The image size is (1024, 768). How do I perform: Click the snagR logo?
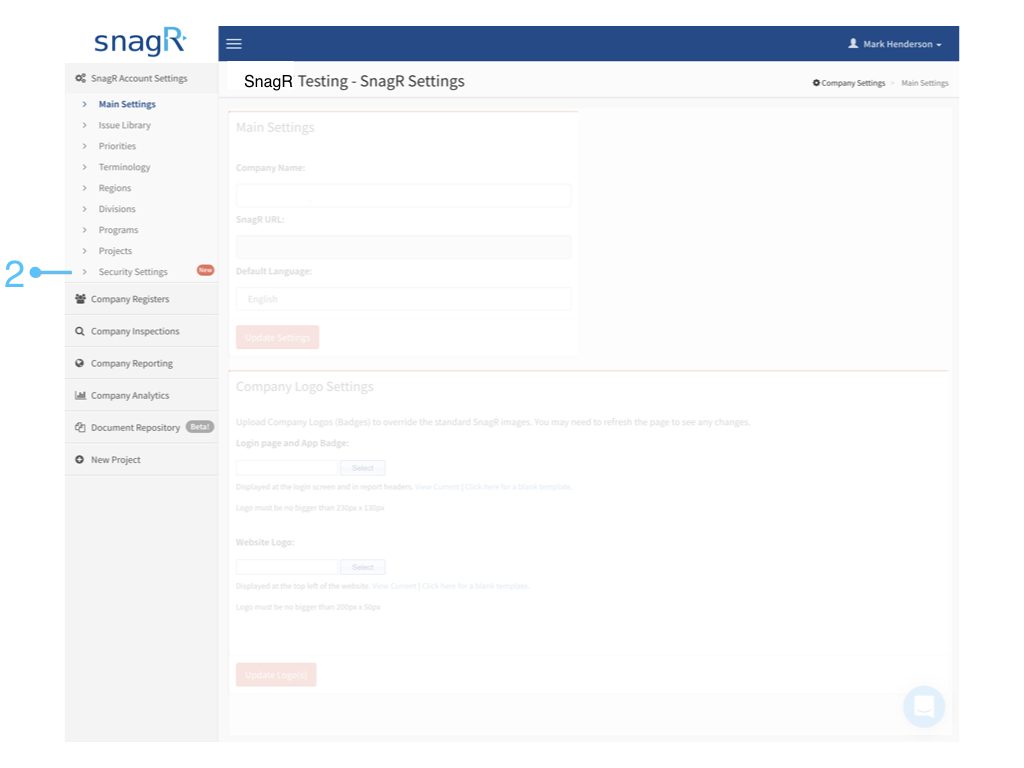(140, 41)
